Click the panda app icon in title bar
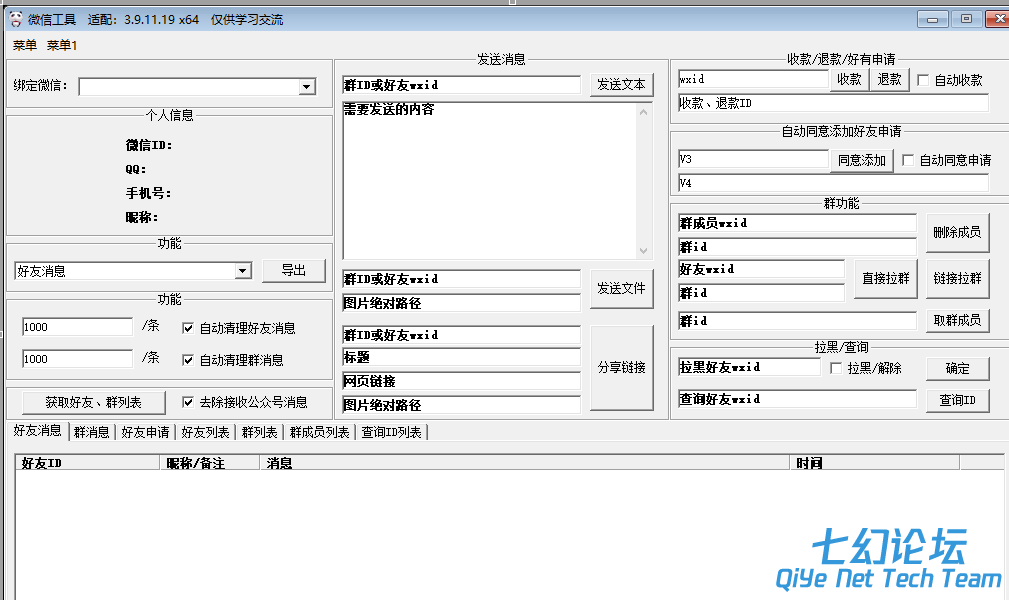 tap(16, 19)
